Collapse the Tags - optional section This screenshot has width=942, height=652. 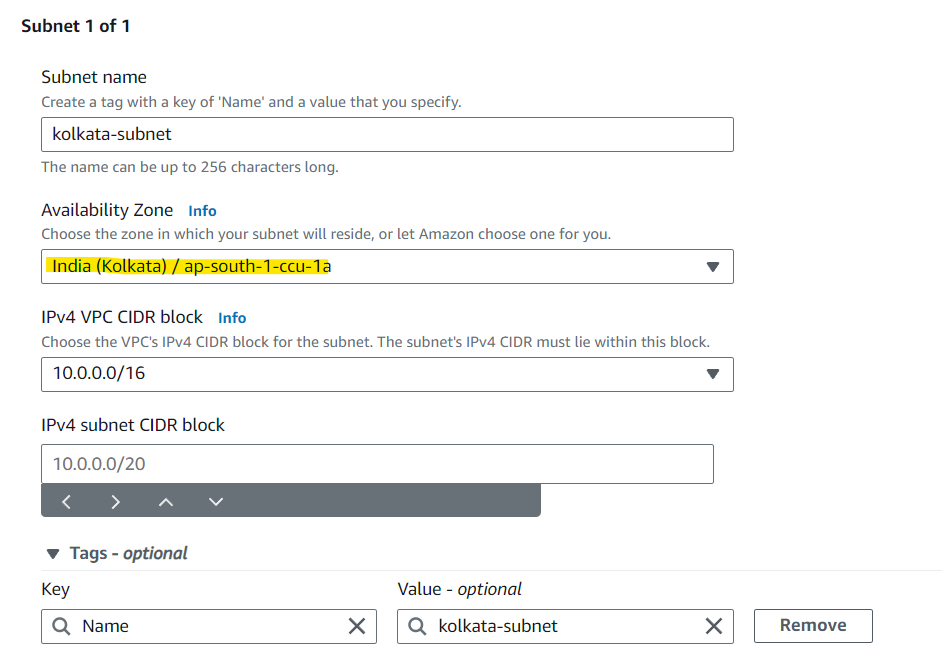click(51, 553)
